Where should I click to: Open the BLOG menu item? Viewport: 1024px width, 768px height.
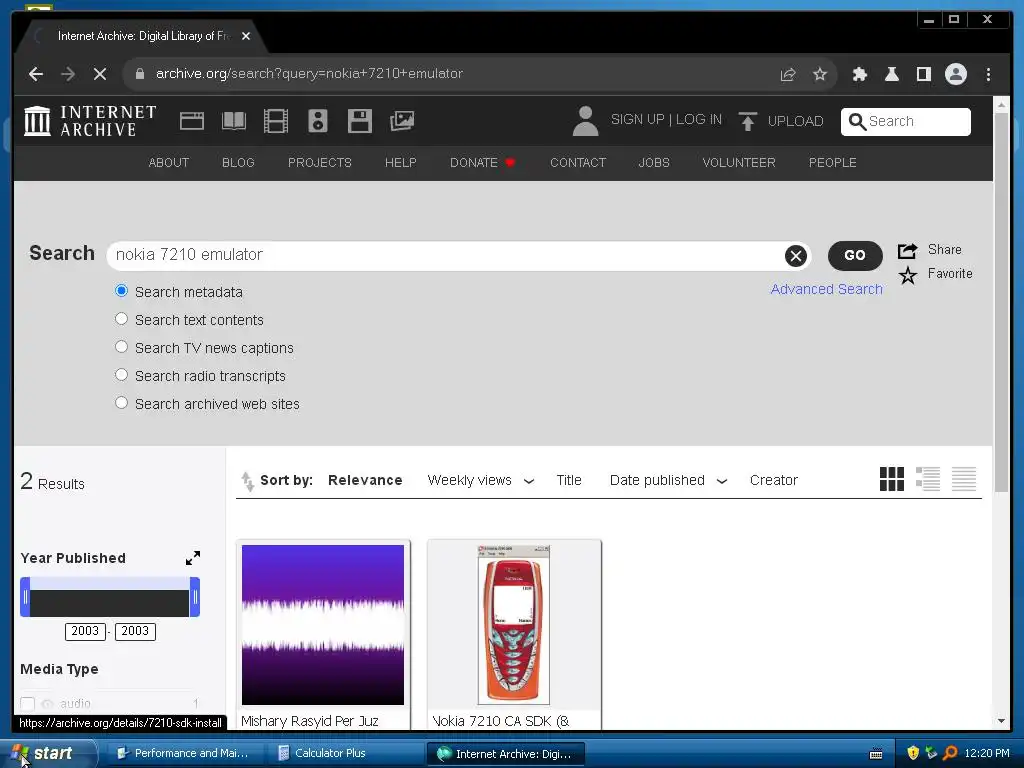238,163
